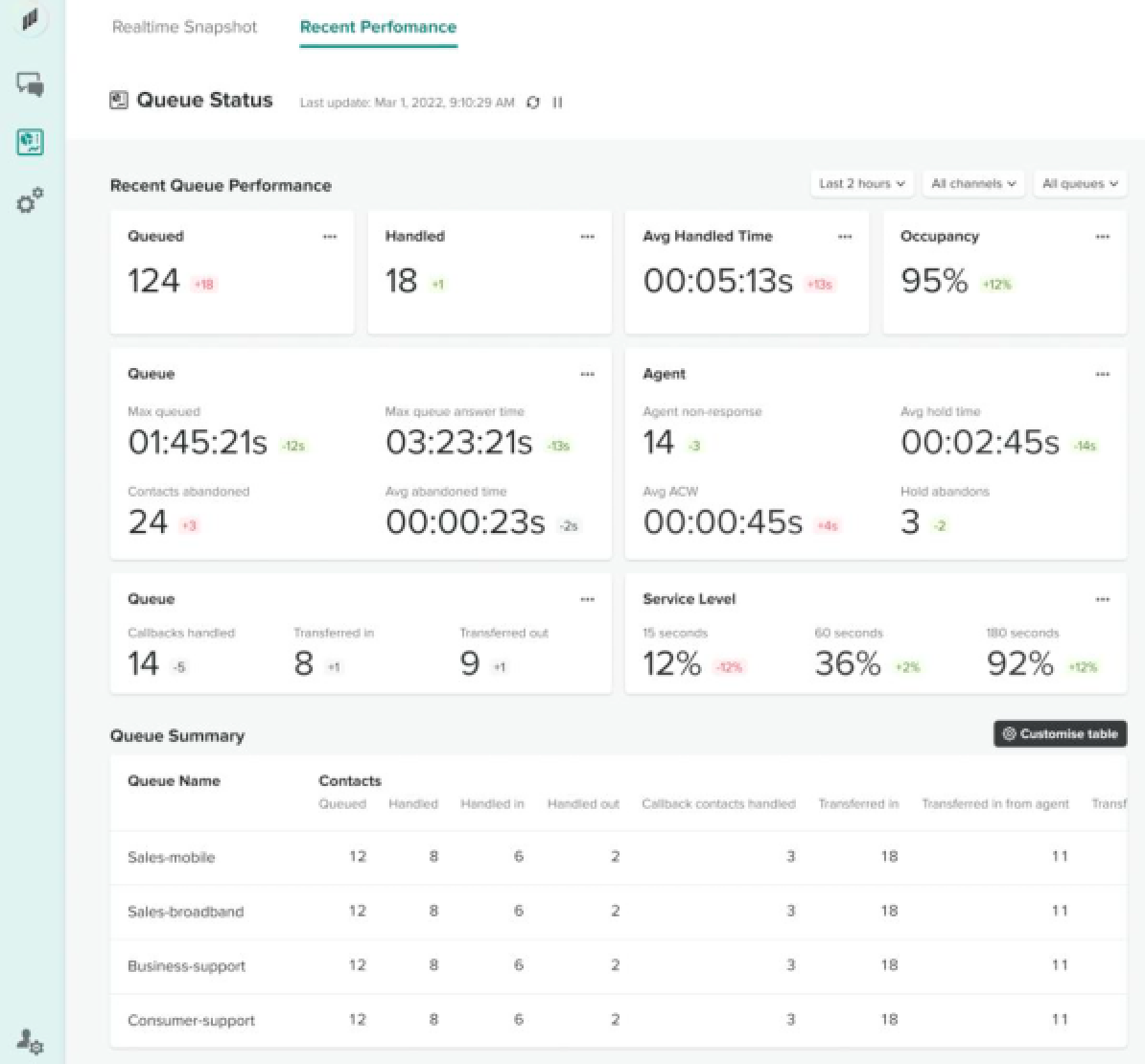Click the chat conversations sidebar icon

tap(31, 84)
